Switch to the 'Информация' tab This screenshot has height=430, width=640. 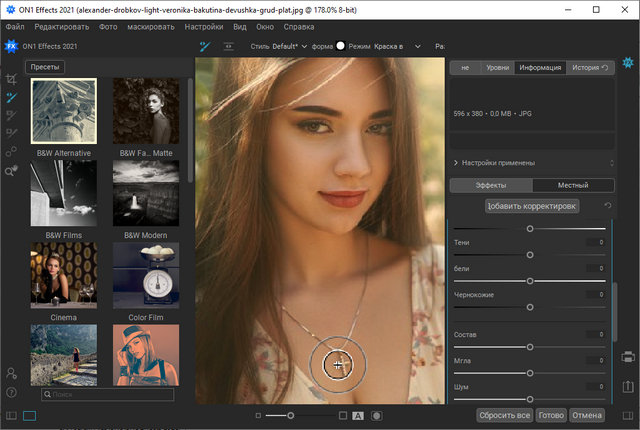540,68
